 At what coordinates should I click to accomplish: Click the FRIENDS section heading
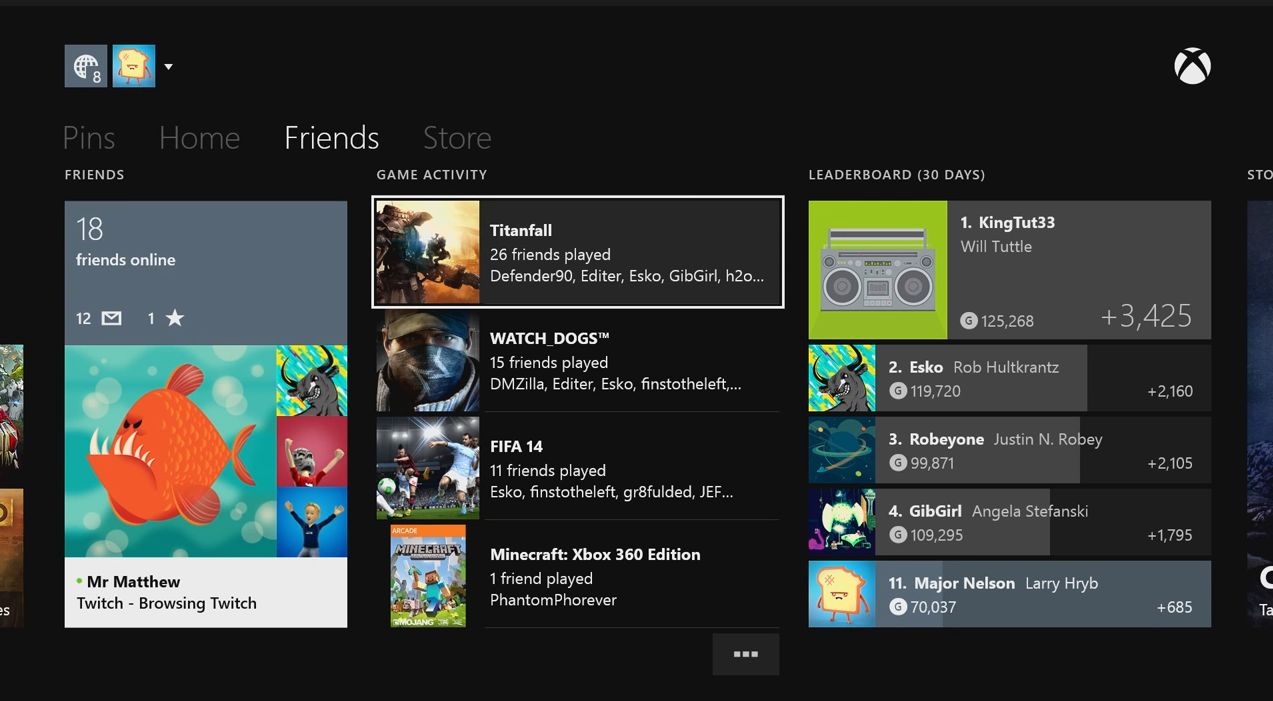95,174
